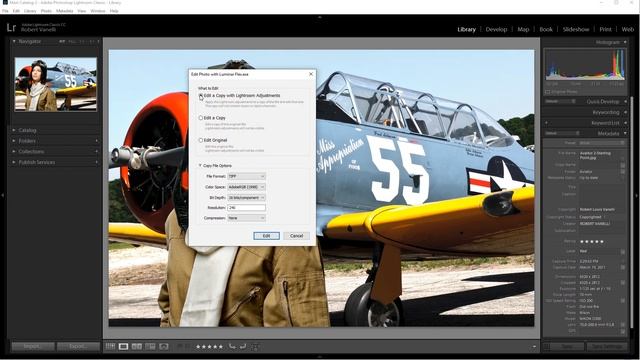Open the Color Space dropdown
640x360 pixels.
pos(247,187)
